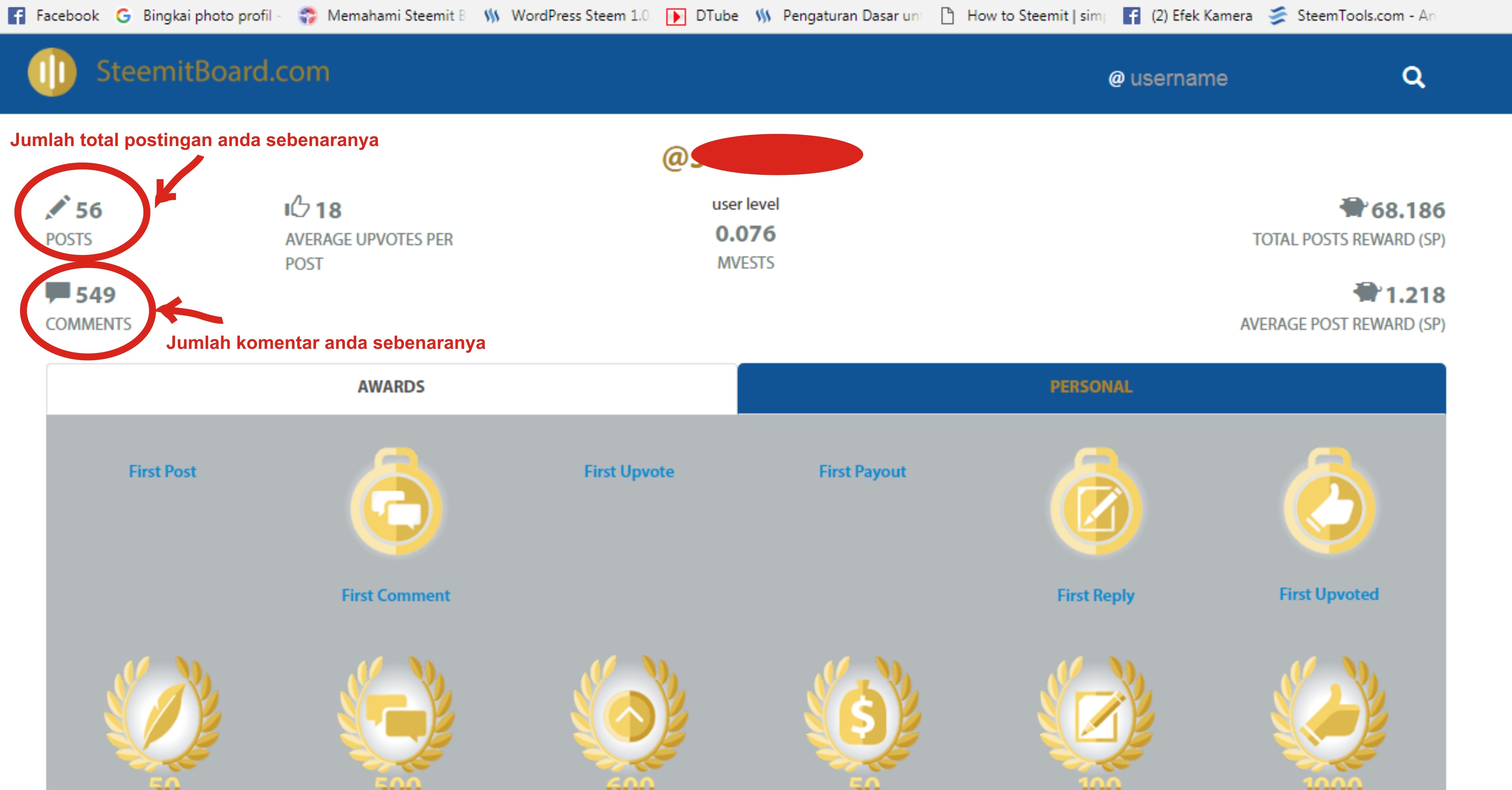Screen dimensions: 1512x790
Task: Click the search magnifier icon
Action: [x=1414, y=77]
